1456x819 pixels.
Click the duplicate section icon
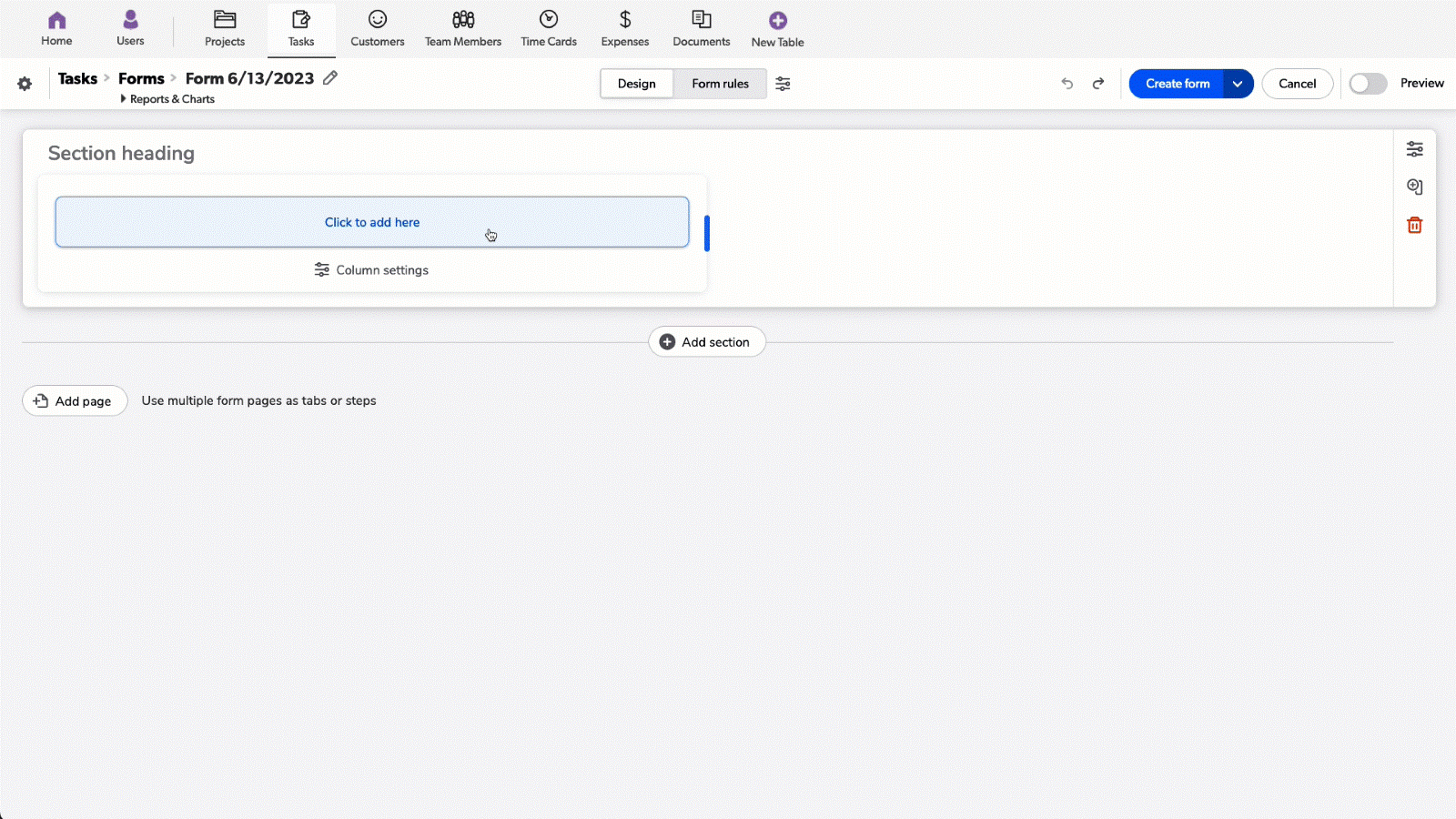[x=1415, y=187]
